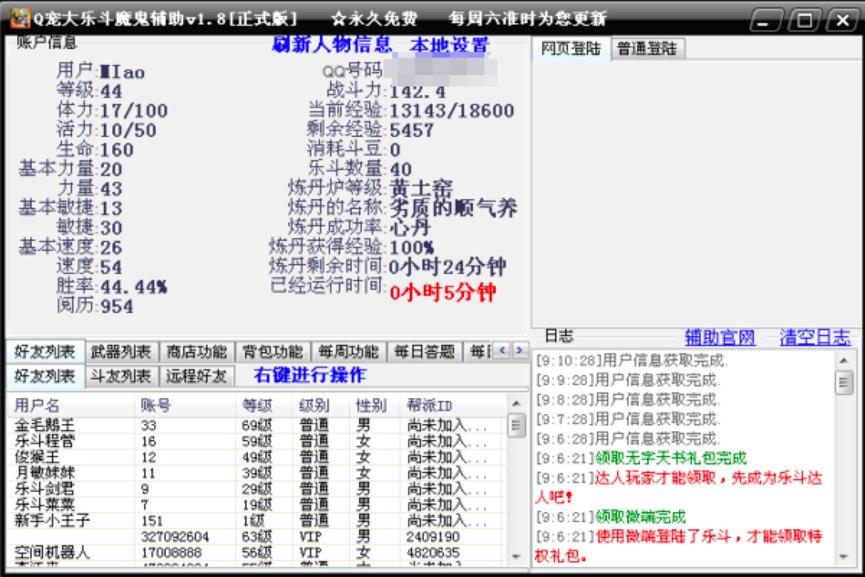
Task: Select friend row 新手小王子
Action: [x=257, y=521]
